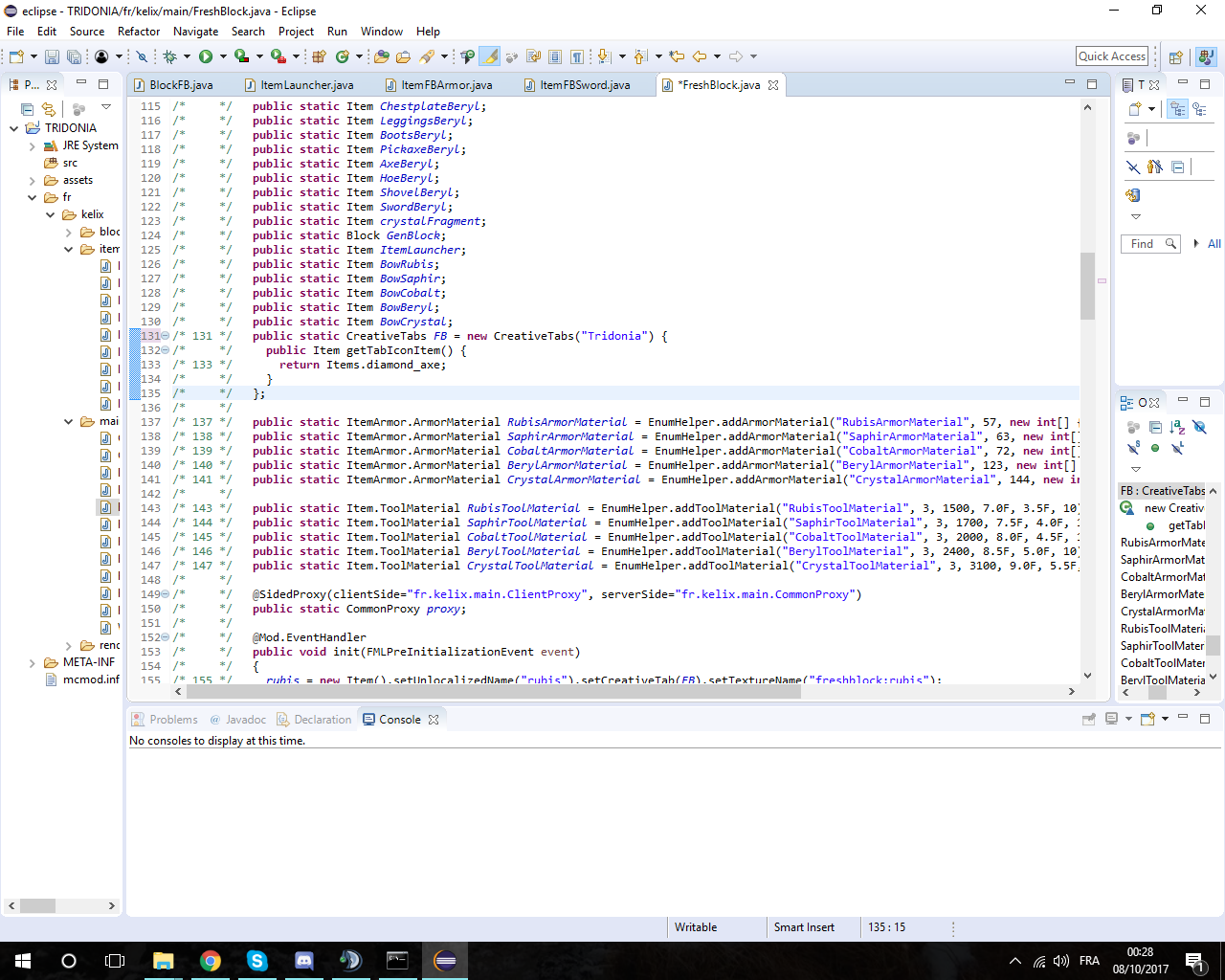Image resolution: width=1225 pixels, height=980 pixels.
Task: Toggle Skip All Breakpoints button
Action: pyautogui.click(x=142, y=56)
